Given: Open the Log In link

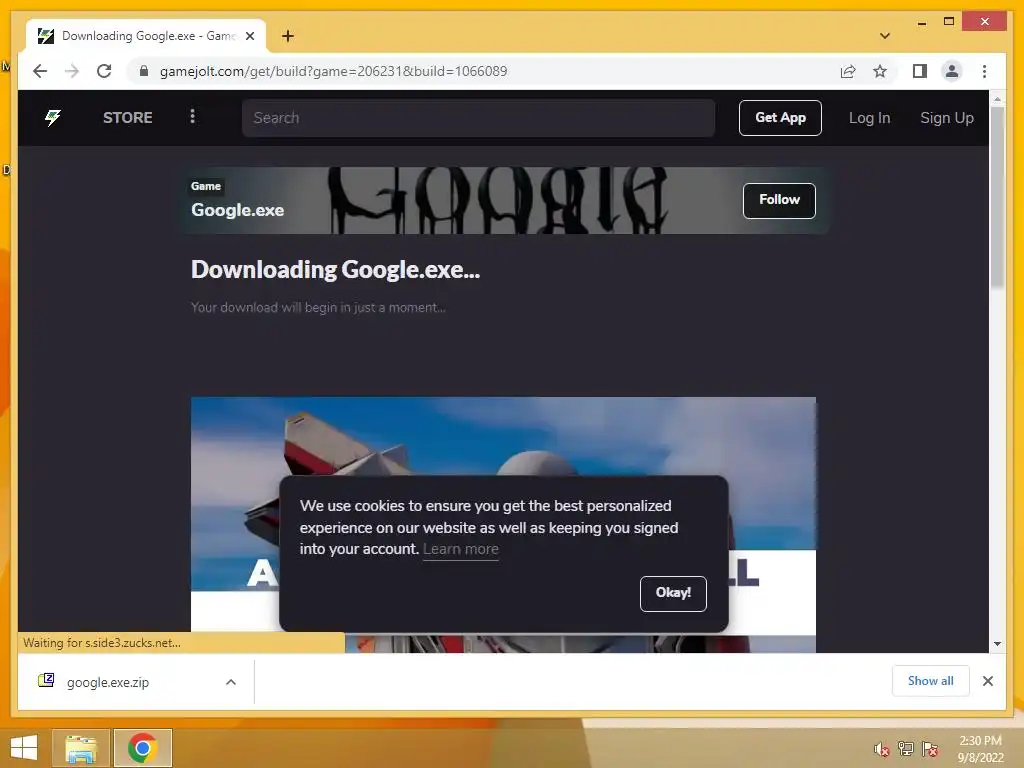Looking at the screenshot, I should (x=869, y=118).
